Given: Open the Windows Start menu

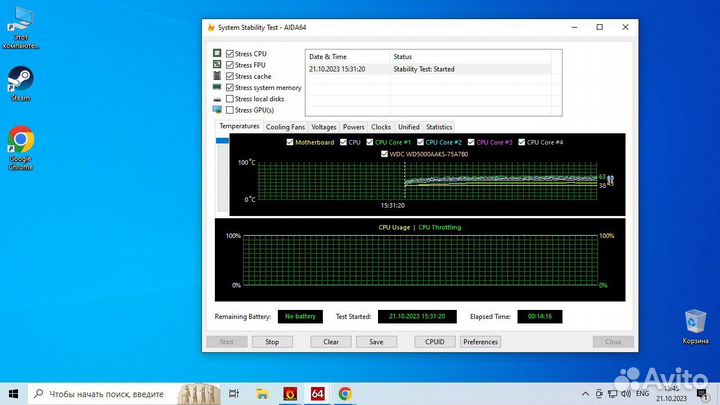Looking at the screenshot, I should click(13, 394).
